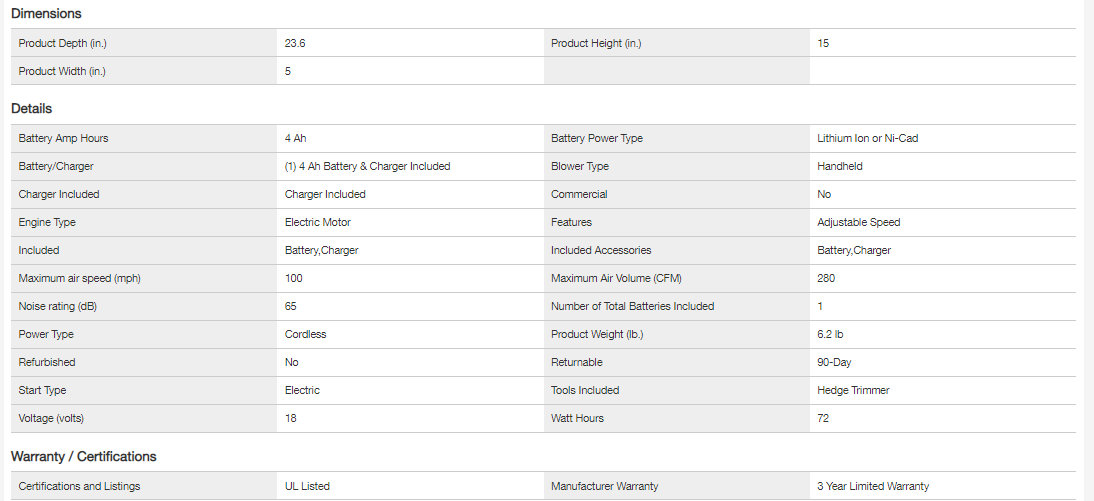Click the Cordless power type value

(x=305, y=334)
